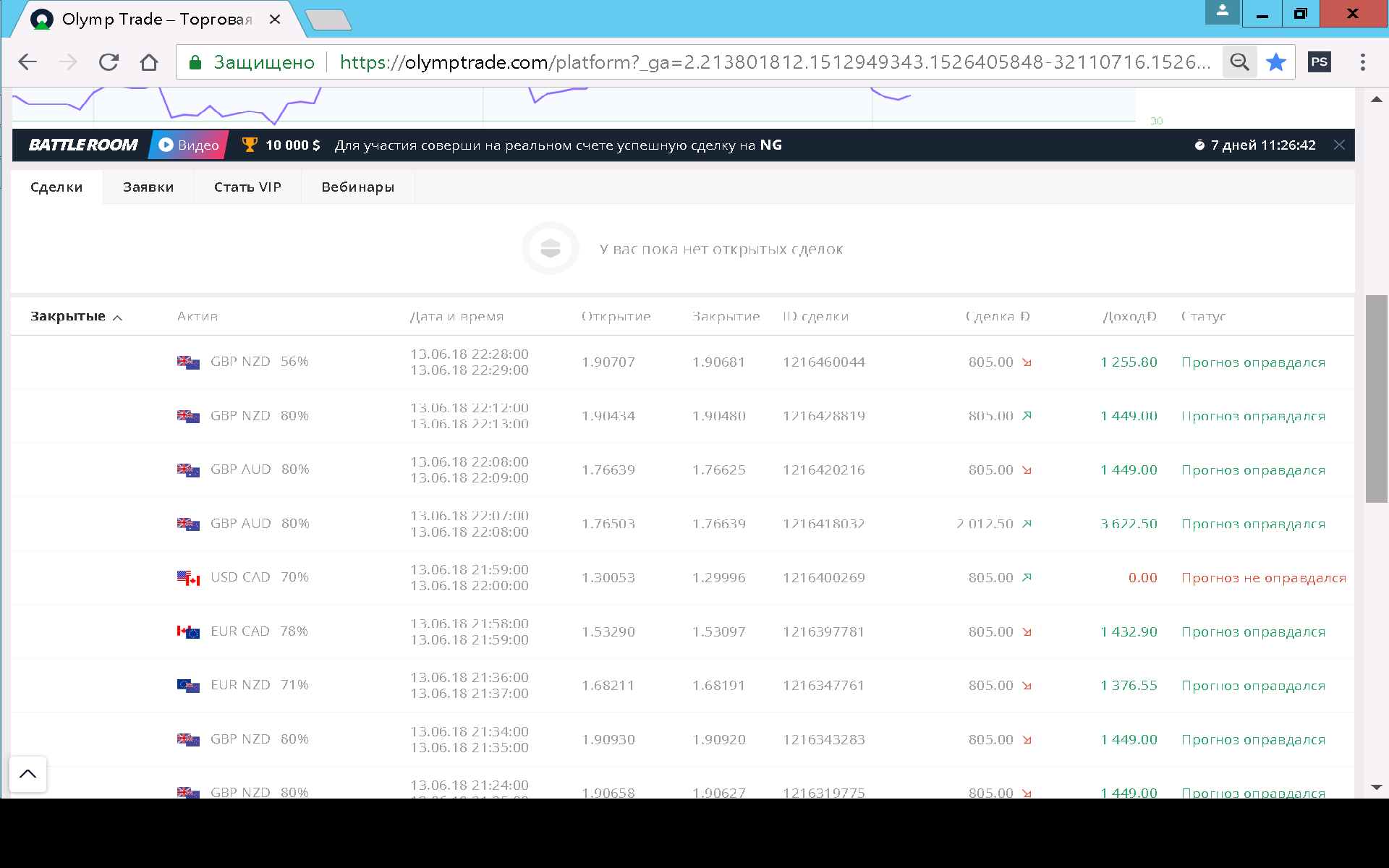
Task: Click the Прогноз не оправдался status
Action: click(1264, 578)
